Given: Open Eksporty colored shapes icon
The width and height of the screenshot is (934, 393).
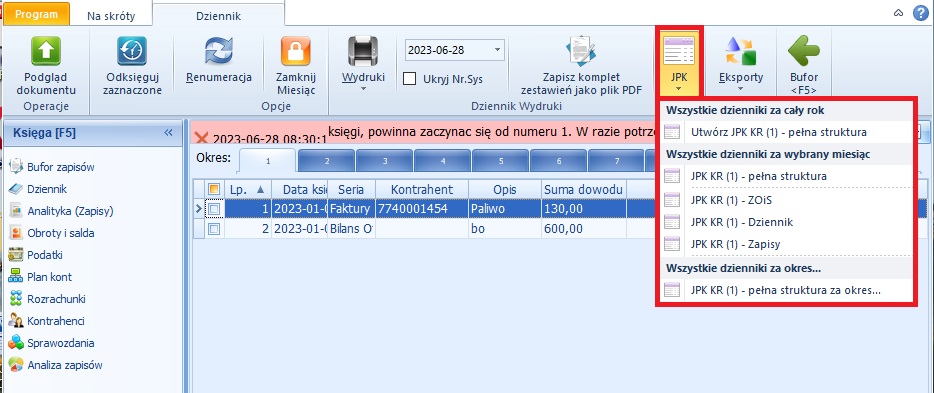Looking at the screenshot, I should click(740, 51).
